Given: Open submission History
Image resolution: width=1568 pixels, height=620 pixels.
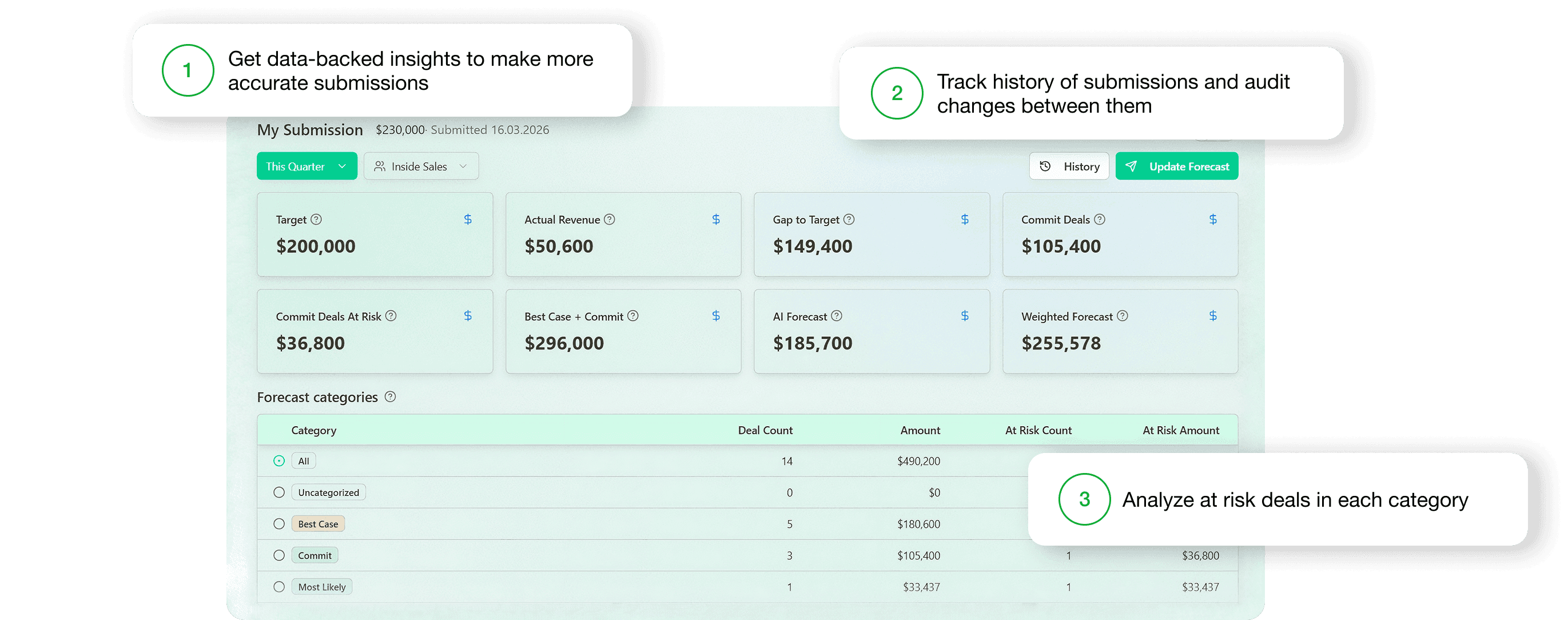Looking at the screenshot, I should (x=1069, y=166).
